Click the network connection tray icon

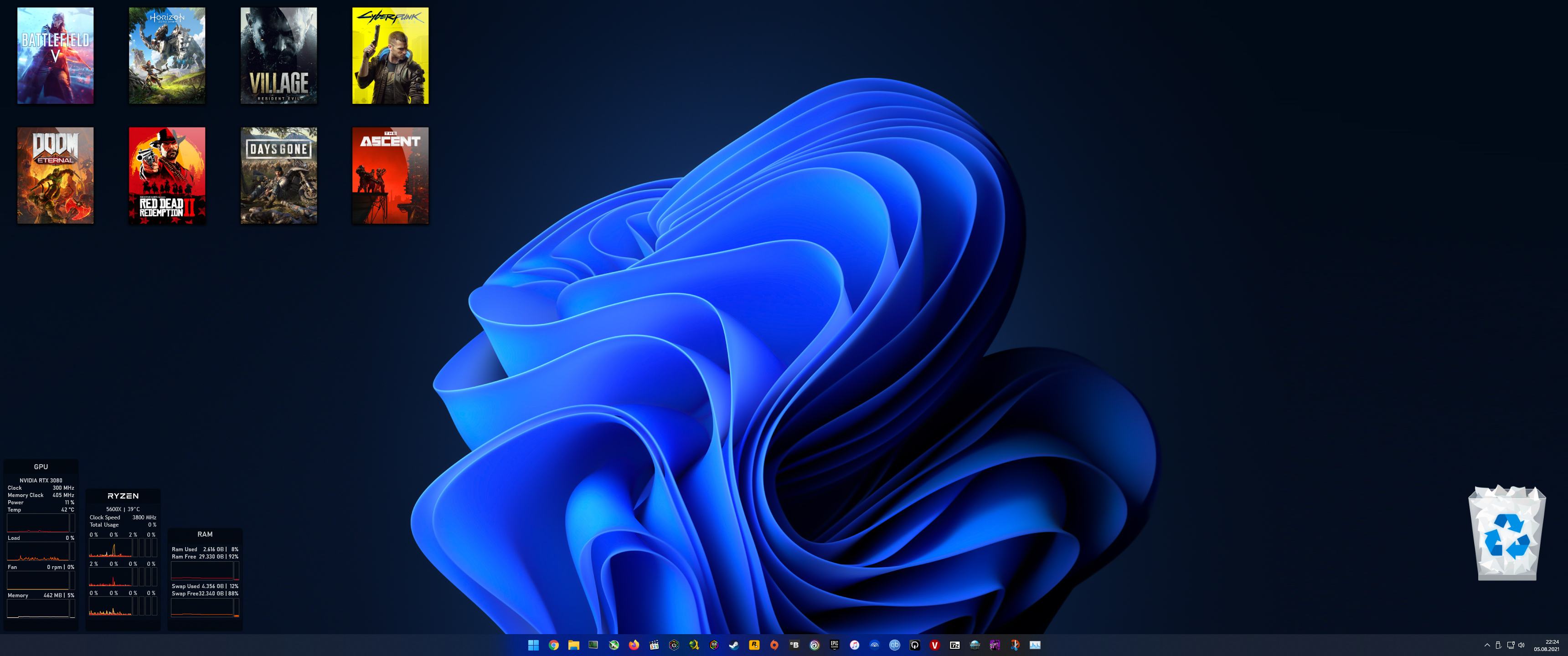[1511, 645]
